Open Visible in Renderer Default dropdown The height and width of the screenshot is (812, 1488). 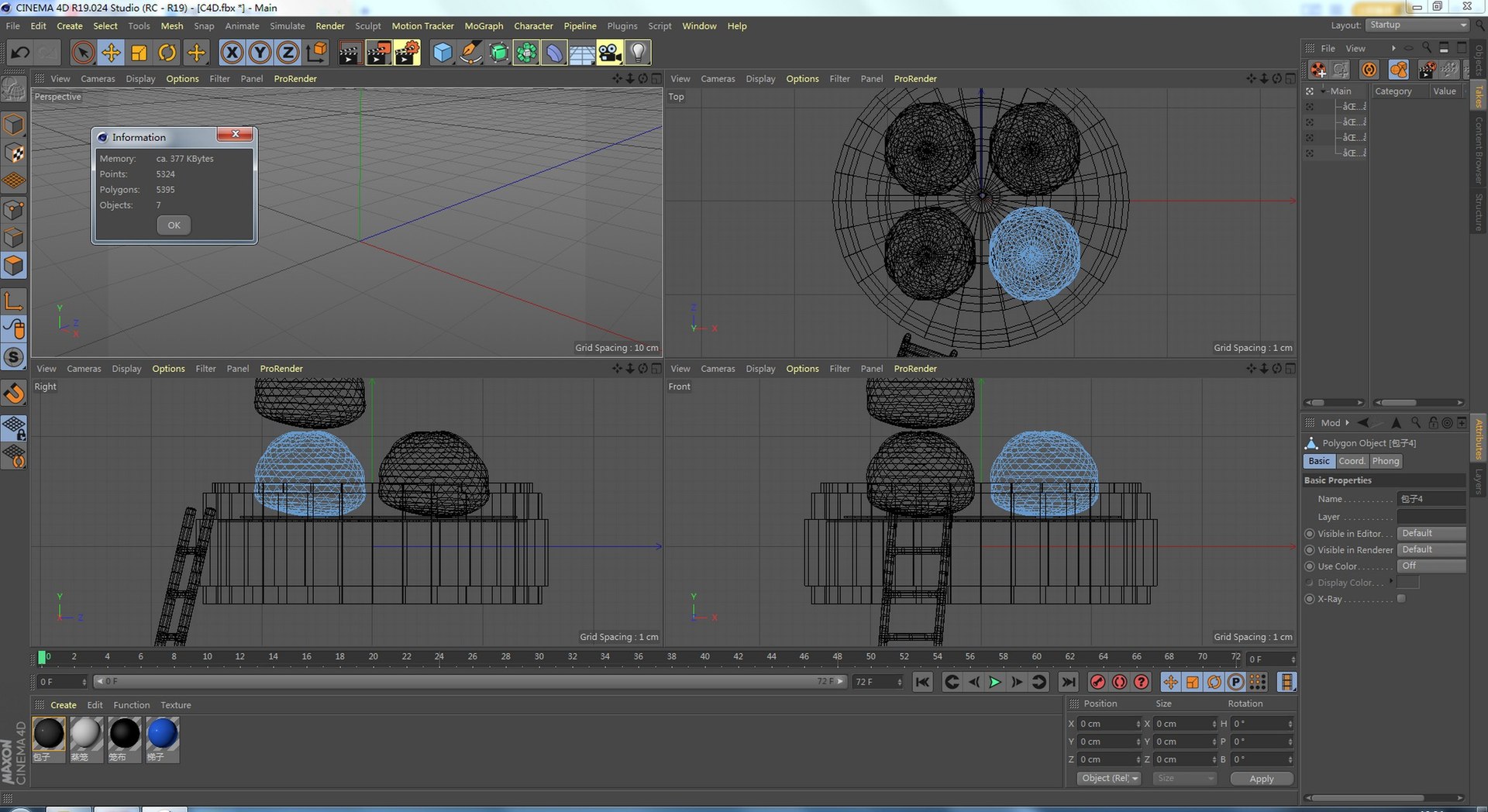(1431, 550)
